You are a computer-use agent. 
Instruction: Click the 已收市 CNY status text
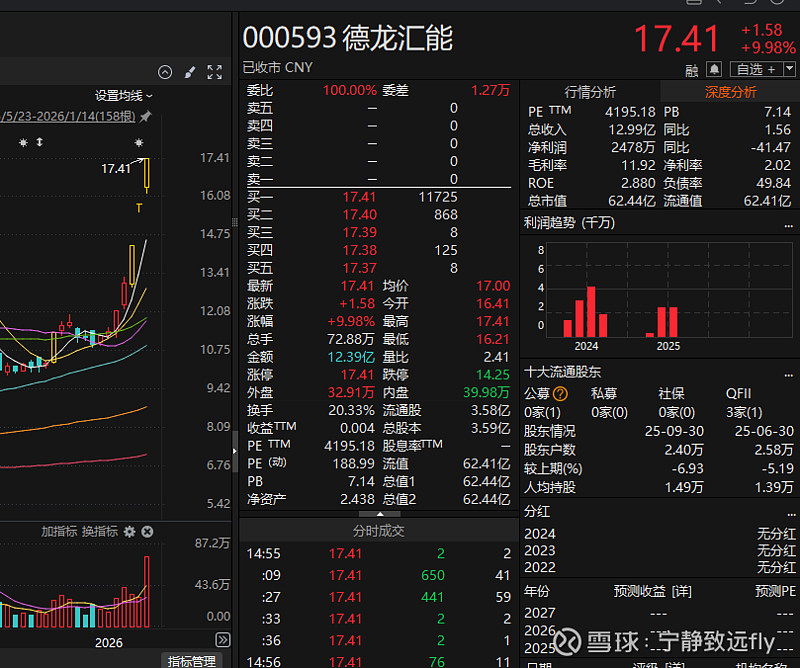pos(278,67)
